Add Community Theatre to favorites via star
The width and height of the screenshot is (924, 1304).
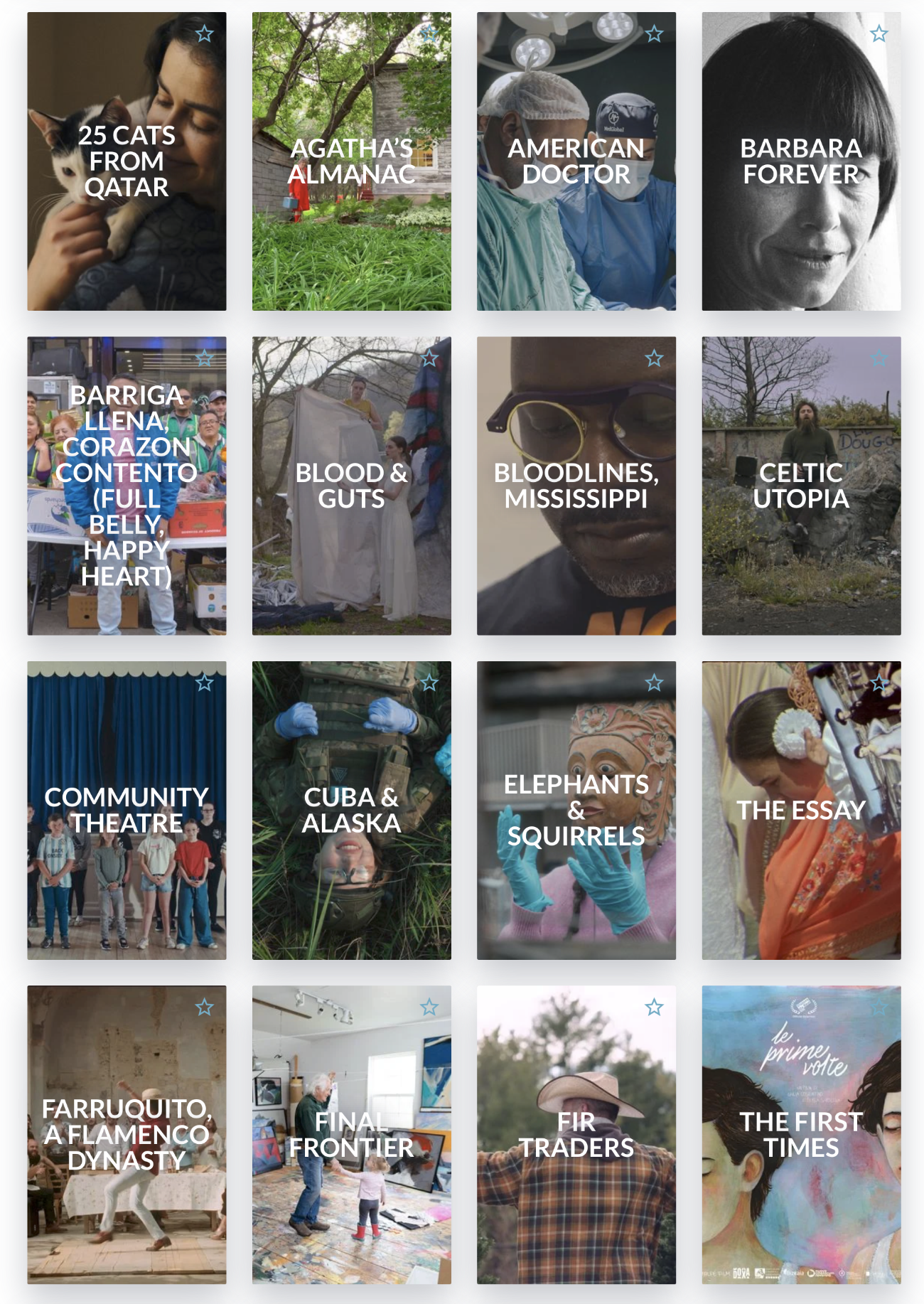(x=205, y=683)
